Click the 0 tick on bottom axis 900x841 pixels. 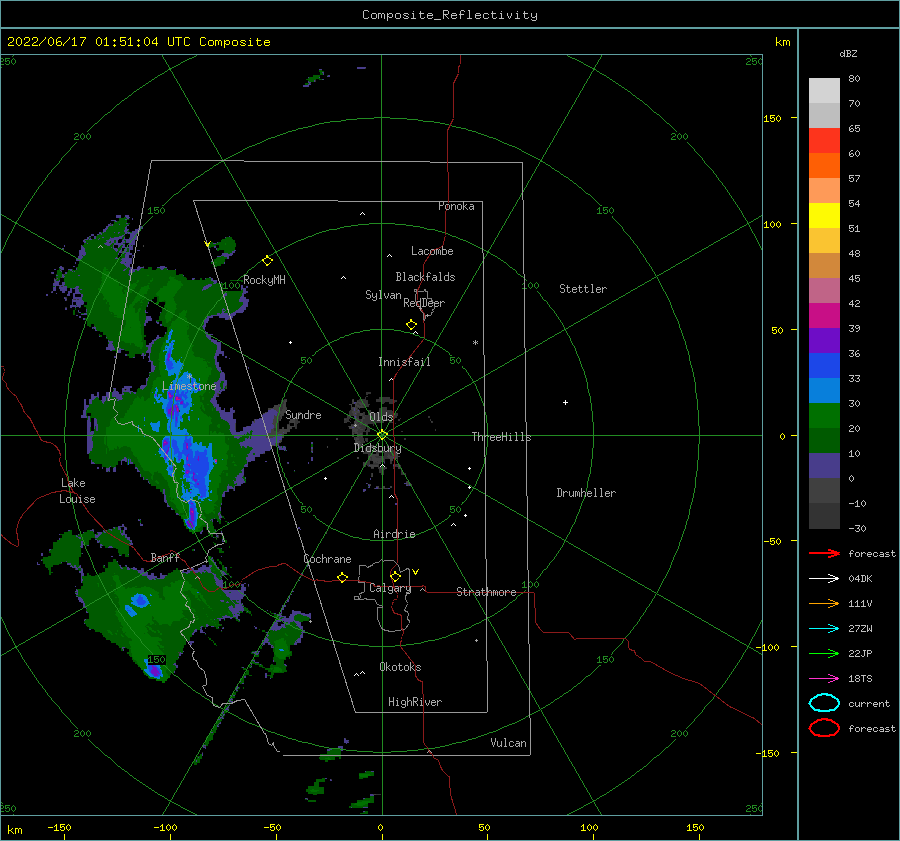(380, 827)
